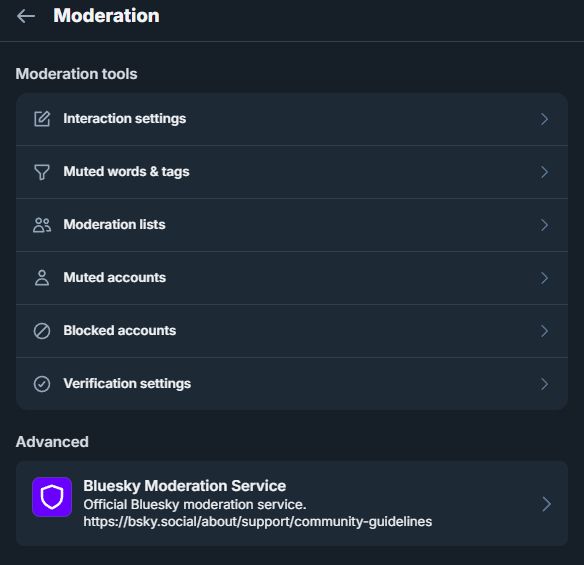Open Blocked accounts list

coord(292,331)
